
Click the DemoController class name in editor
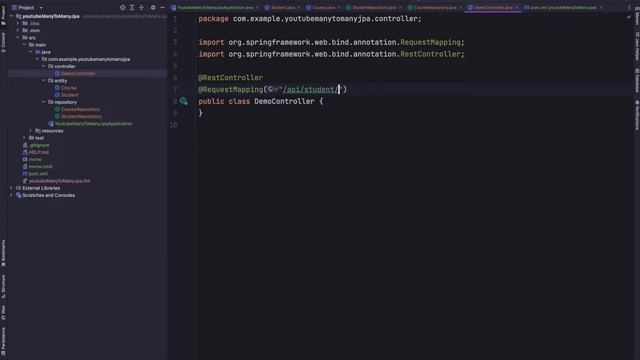coord(284,101)
